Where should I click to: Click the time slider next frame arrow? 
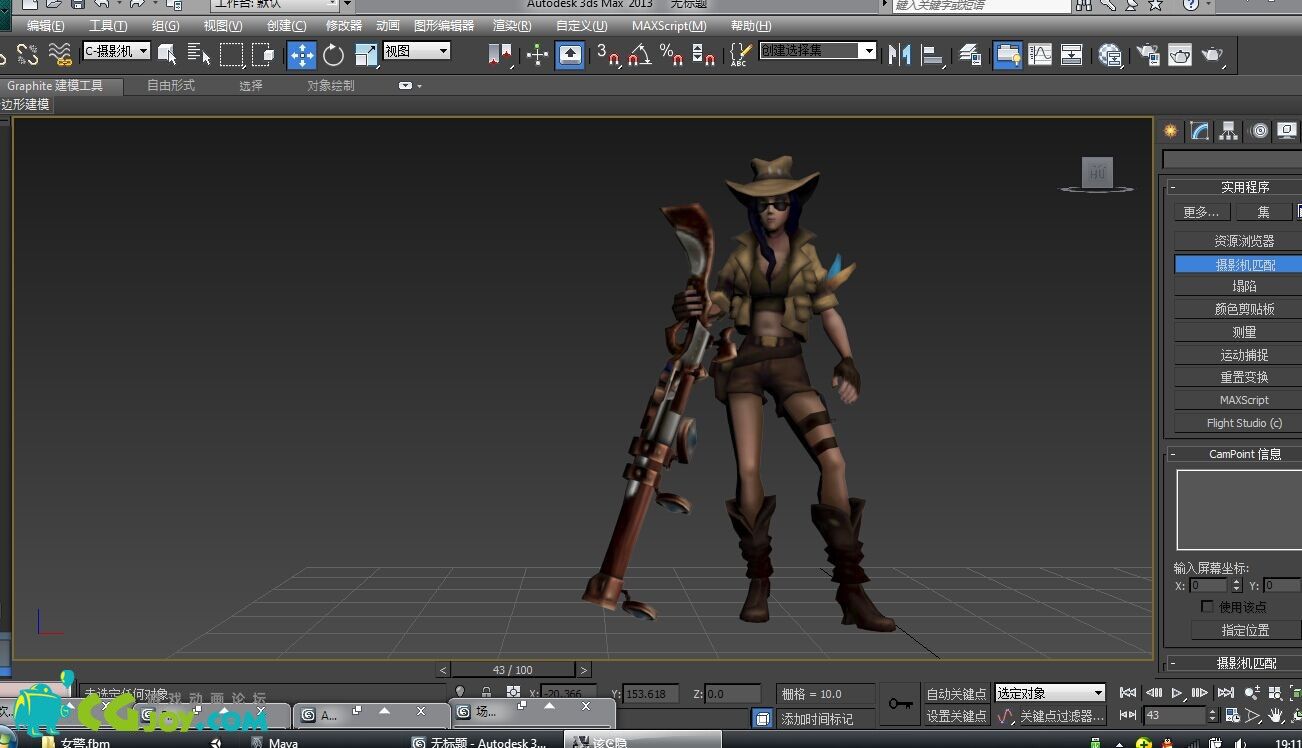pyautogui.click(x=584, y=670)
